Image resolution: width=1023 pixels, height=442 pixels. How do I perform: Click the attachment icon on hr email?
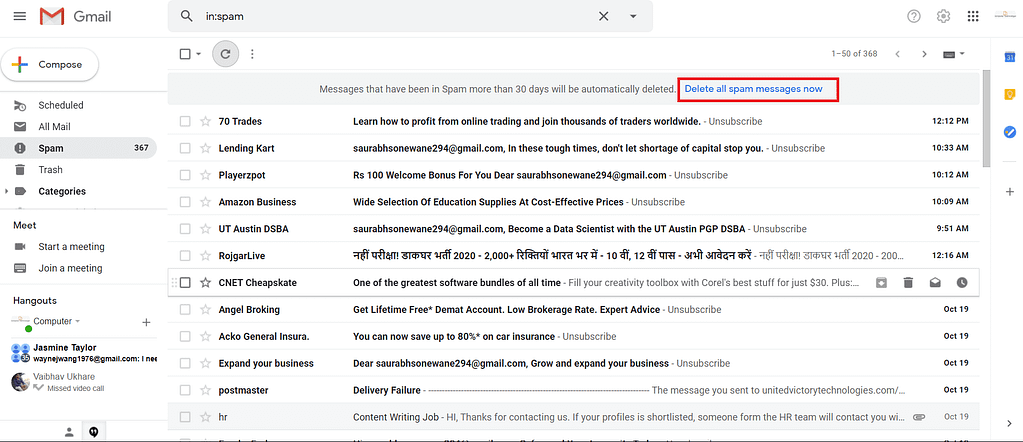pyautogui.click(x=919, y=417)
